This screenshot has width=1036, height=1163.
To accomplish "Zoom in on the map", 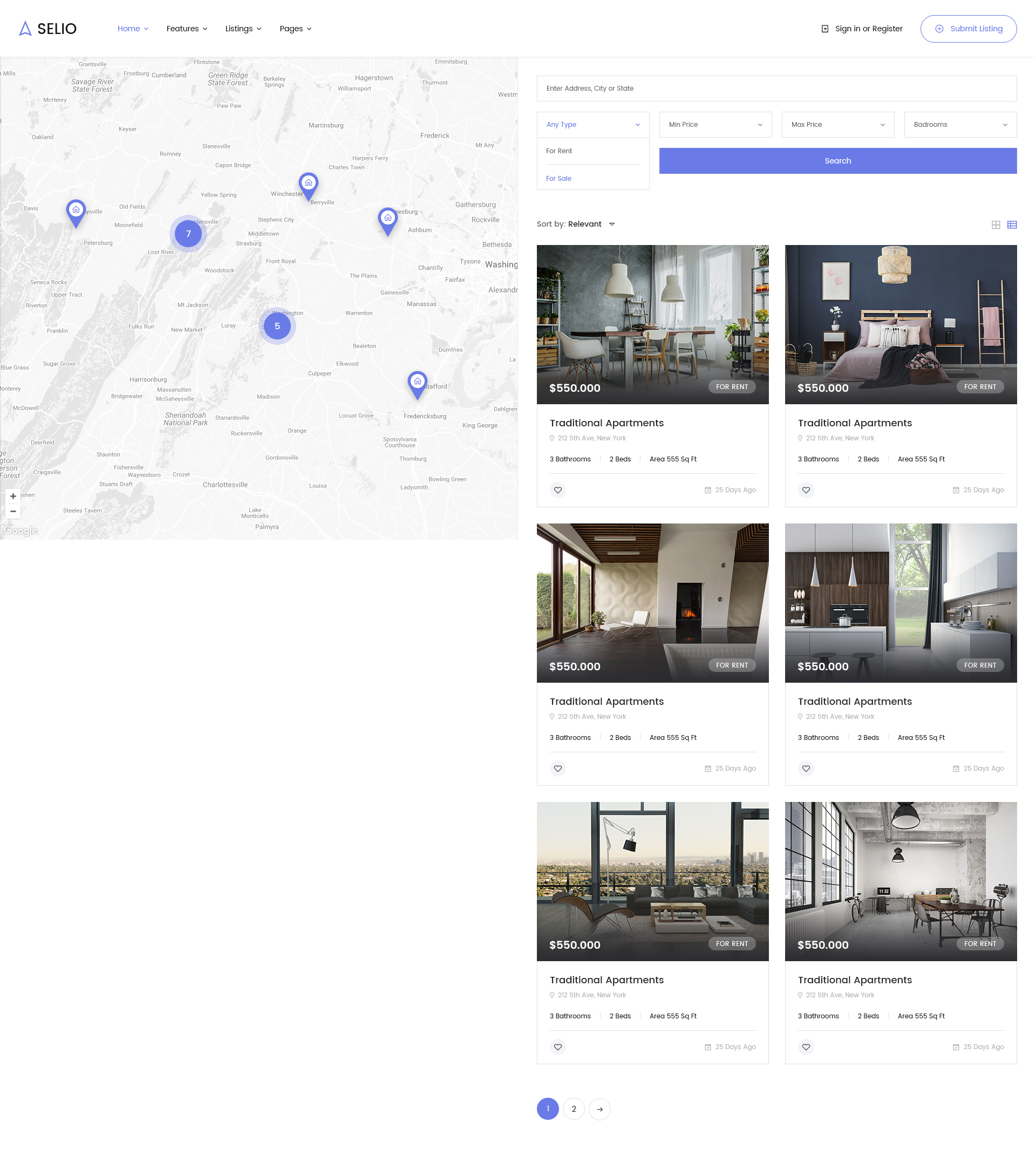I will click(x=13, y=496).
